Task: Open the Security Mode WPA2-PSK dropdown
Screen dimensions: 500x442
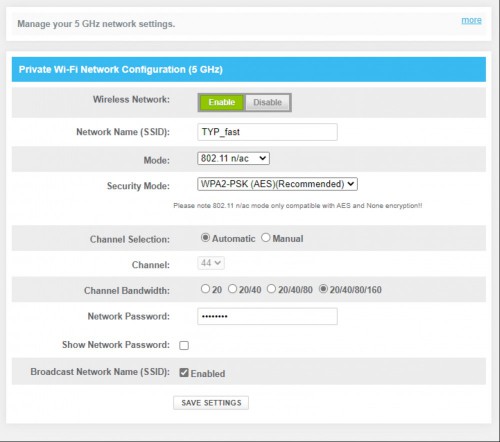Action: (x=277, y=184)
